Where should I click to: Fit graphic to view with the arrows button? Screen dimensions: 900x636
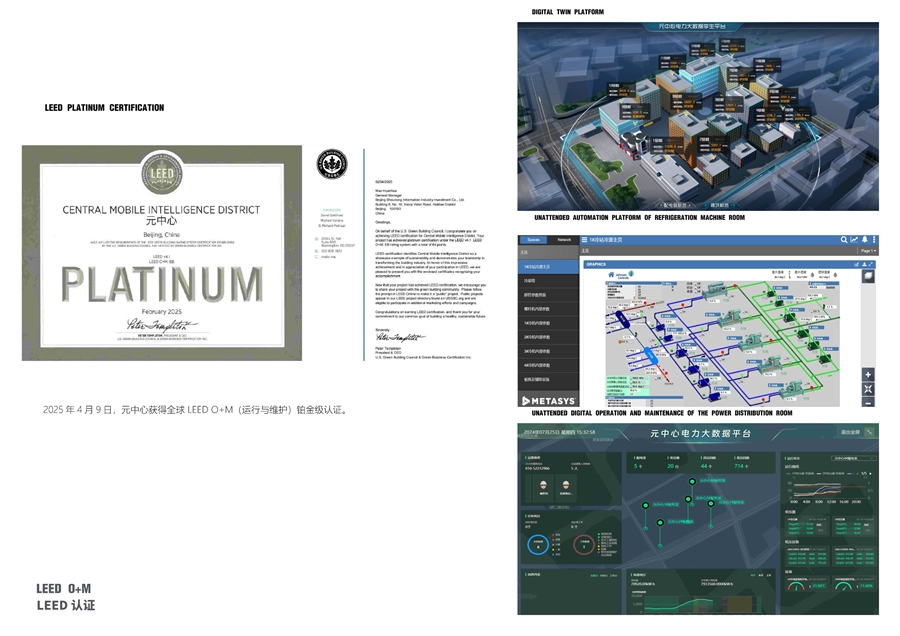coord(868,389)
